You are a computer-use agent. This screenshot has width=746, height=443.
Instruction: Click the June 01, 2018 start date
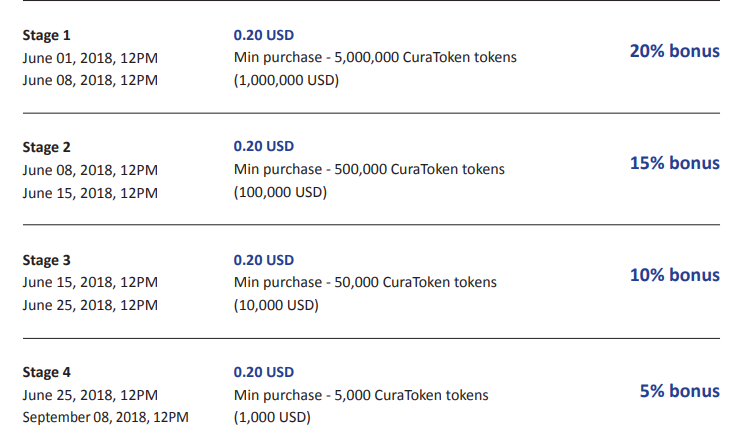point(90,58)
